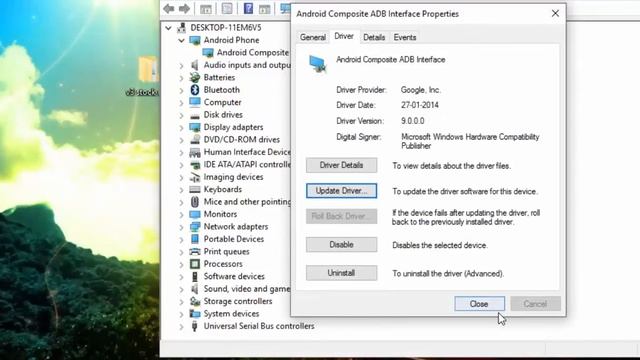Switch to the General tab
Screen dimensions: 640x360
point(313,37)
